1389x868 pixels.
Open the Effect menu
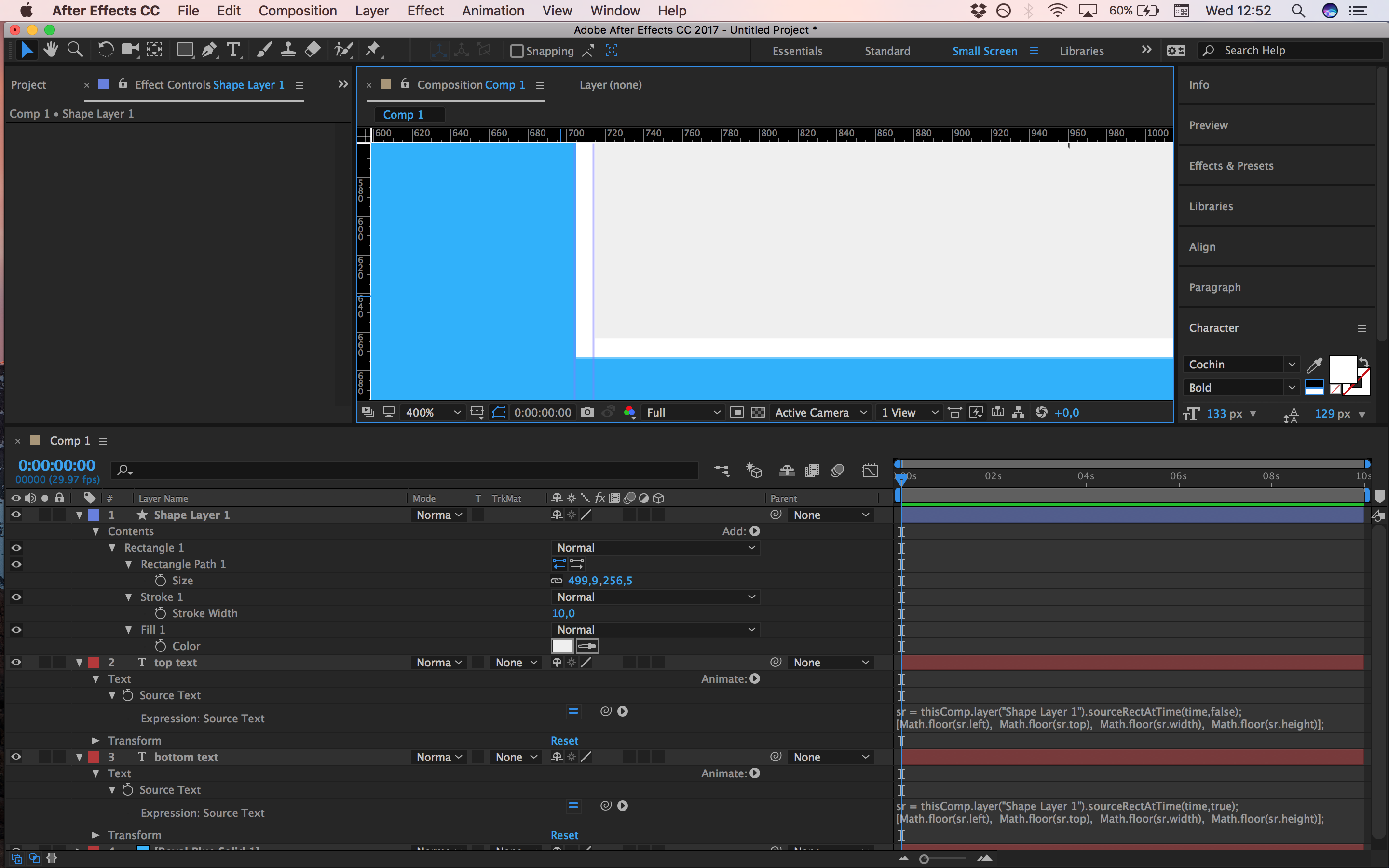pos(425,10)
